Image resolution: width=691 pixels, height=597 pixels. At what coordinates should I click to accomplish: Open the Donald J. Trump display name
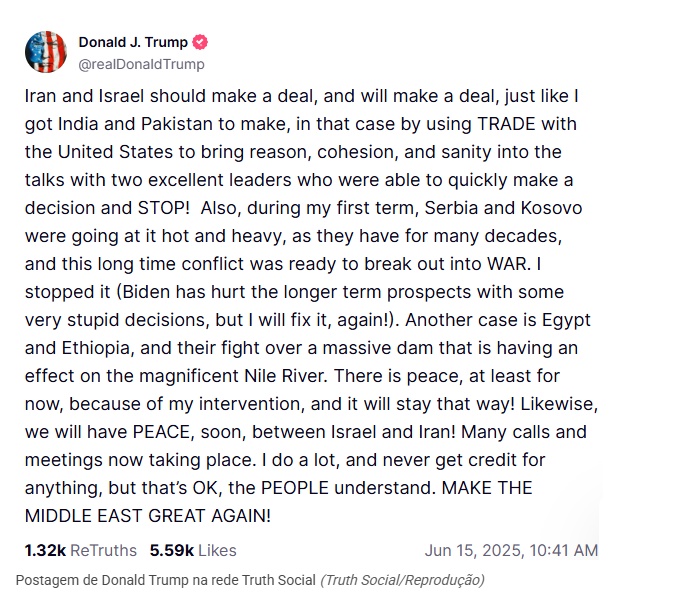(x=133, y=42)
